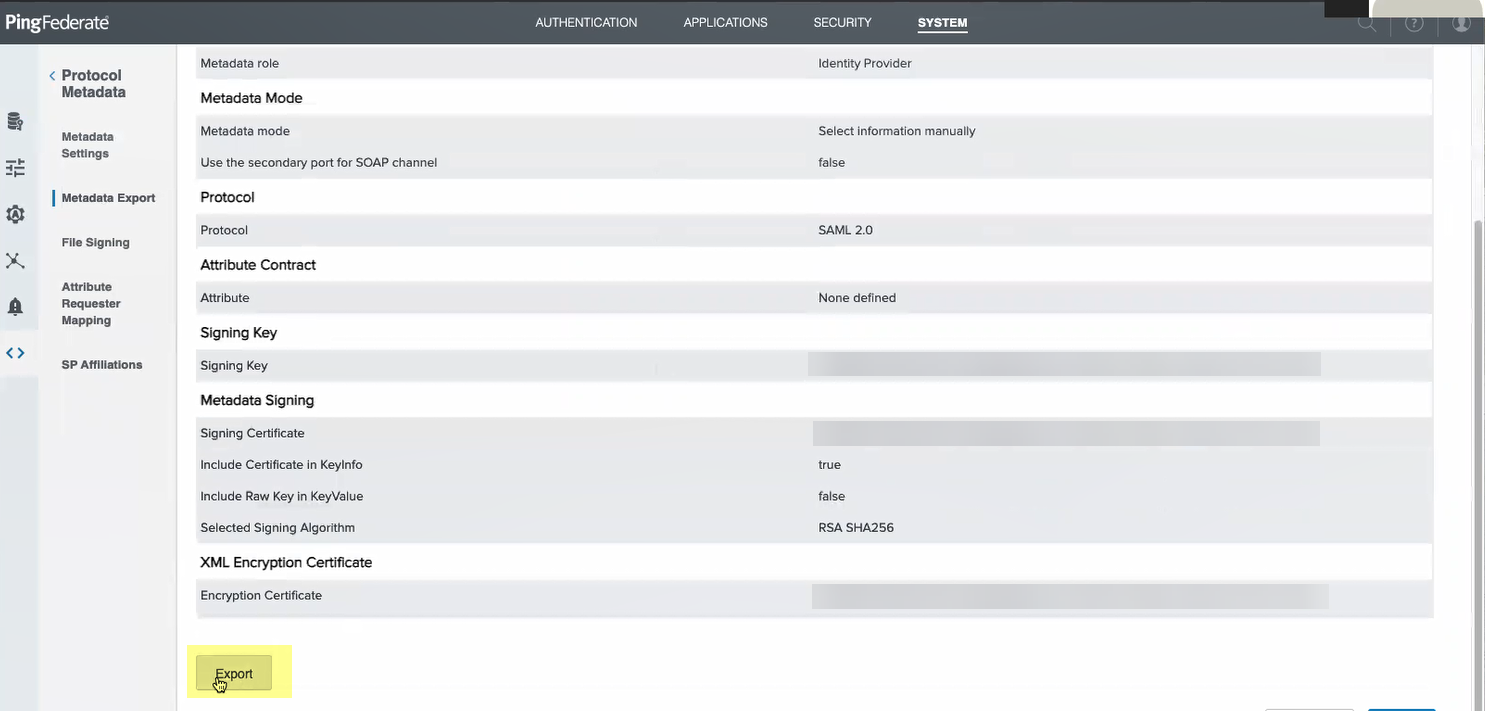This screenshot has height=711, width=1485.
Task: Click the vertical page scrollbar
Action: (x=1478, y=400)
